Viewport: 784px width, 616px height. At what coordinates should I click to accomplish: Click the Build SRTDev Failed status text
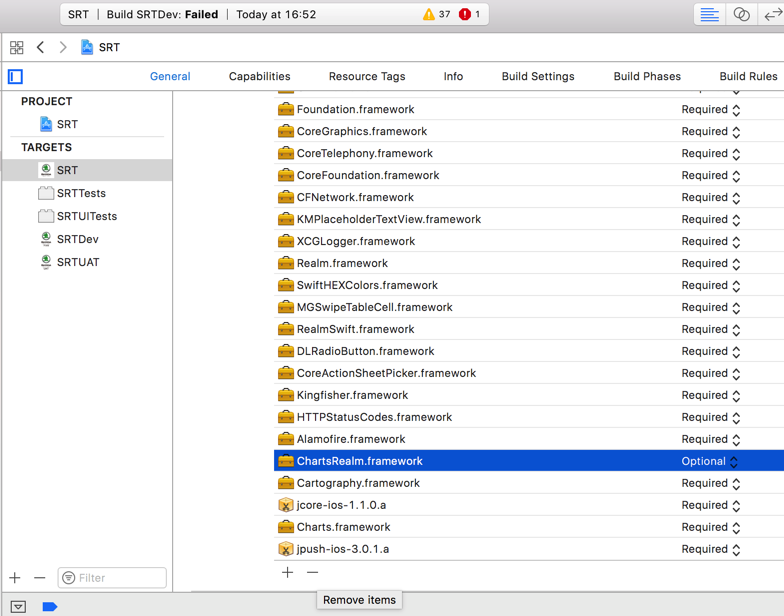tap(162, 14)
